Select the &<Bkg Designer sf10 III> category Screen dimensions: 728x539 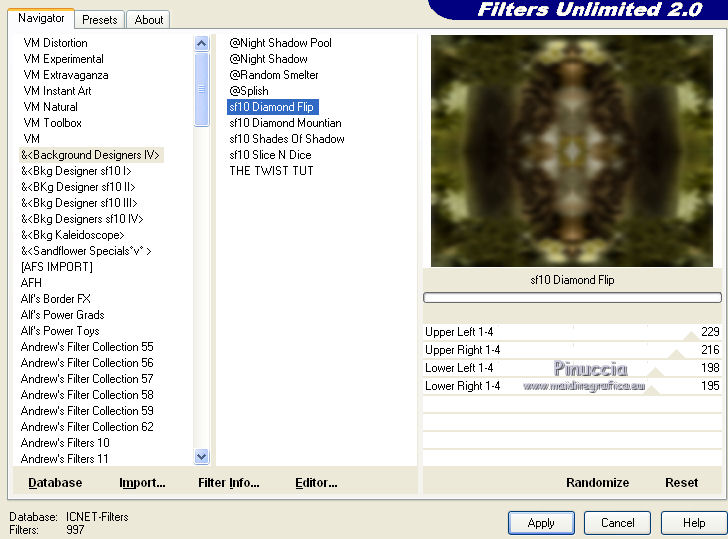pos(79,203)
